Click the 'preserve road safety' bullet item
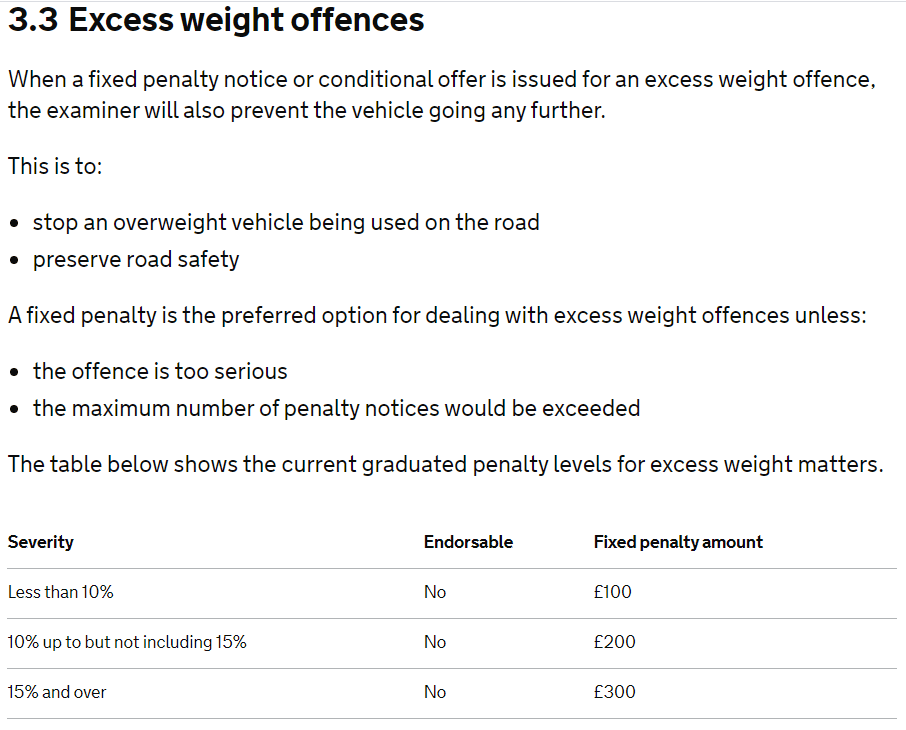Screen dimensions: 906x730 click(x=136, y=260)
